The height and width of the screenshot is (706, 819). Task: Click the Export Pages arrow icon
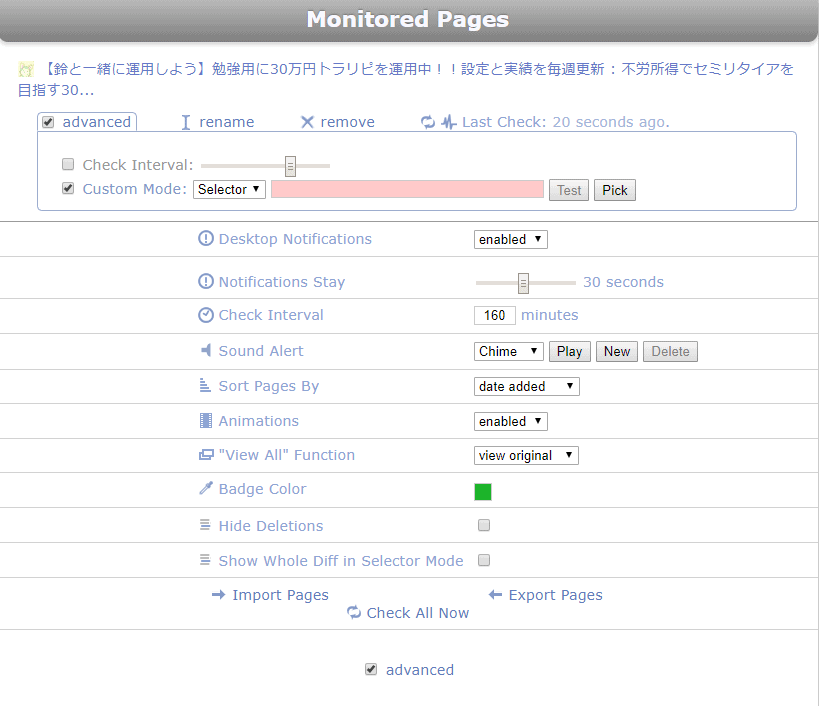[x=495, y=595]
